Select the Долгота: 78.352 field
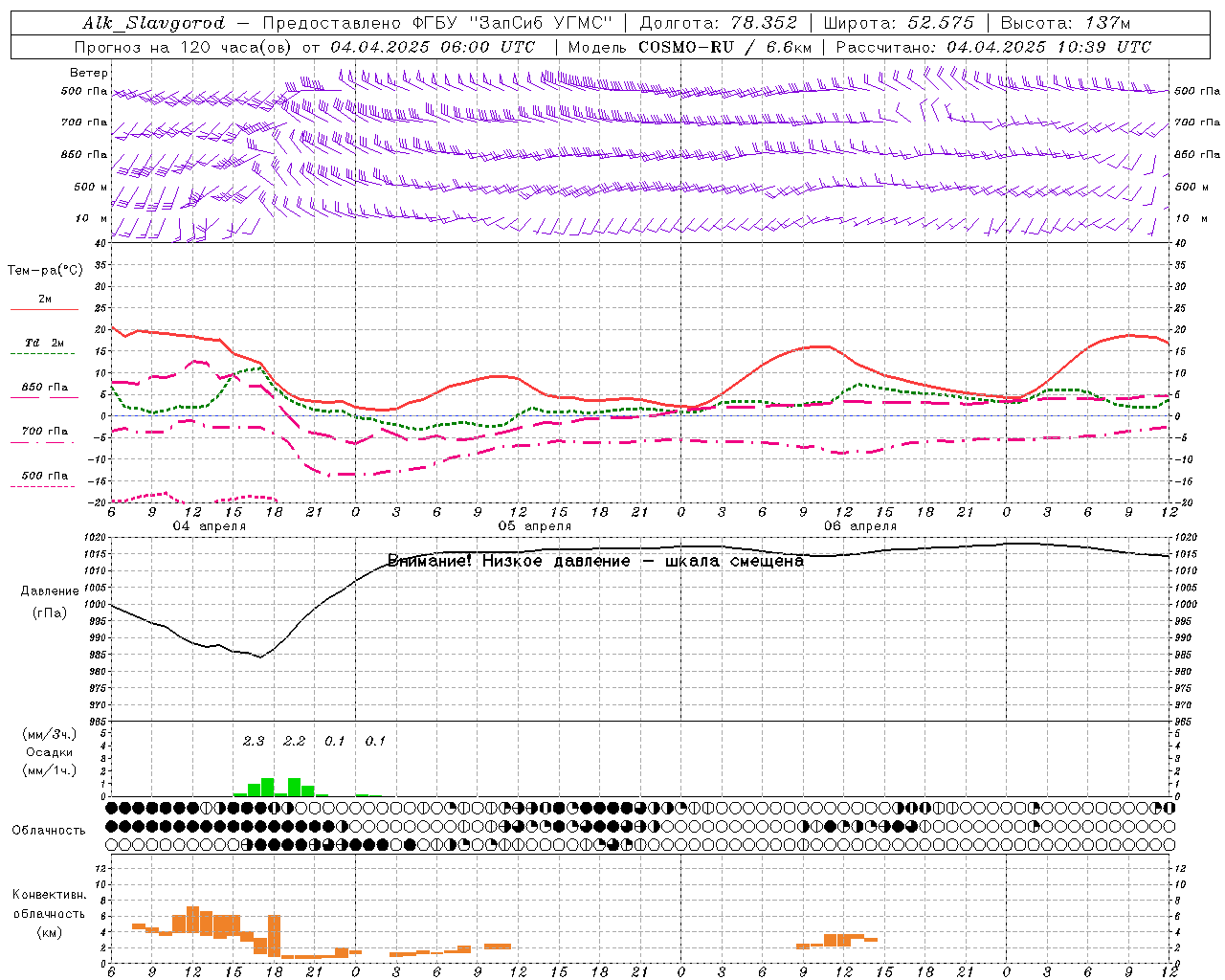 click(718, 23)
